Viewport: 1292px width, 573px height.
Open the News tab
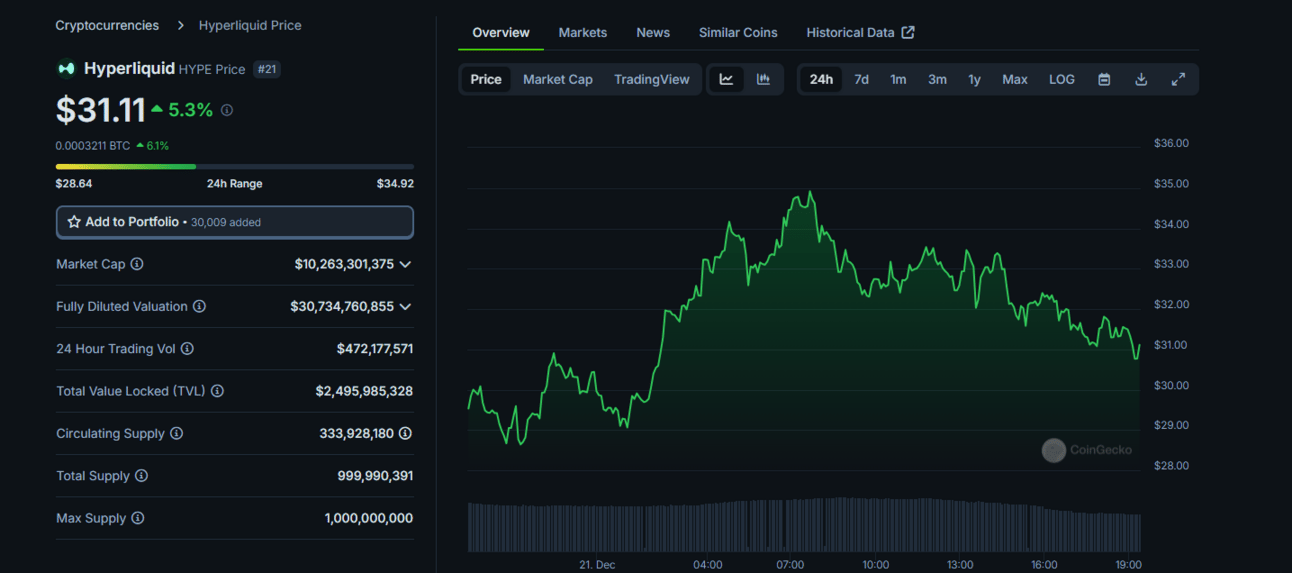pos(653,32)
